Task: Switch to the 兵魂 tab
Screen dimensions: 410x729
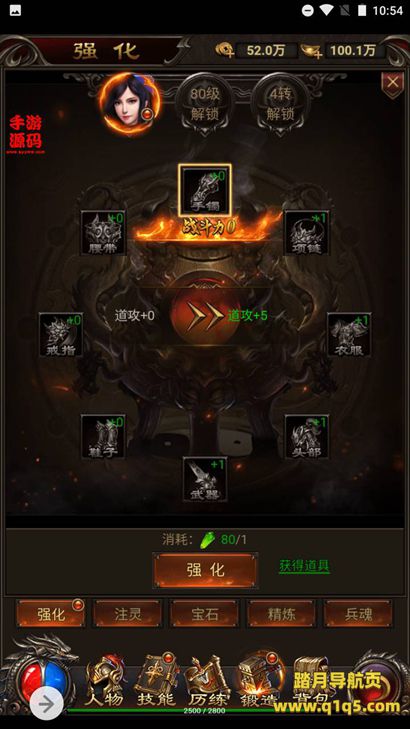Action: pyautogui.click(x=358, y=614)
